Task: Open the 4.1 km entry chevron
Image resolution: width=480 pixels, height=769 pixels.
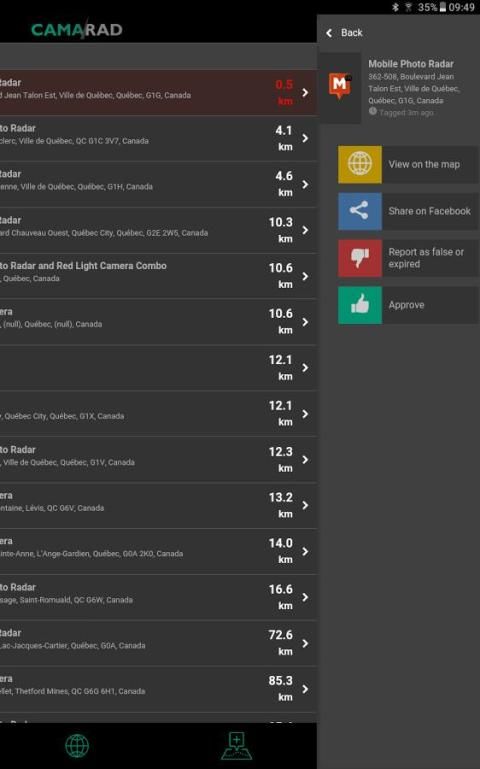Action: coord(305,138)
